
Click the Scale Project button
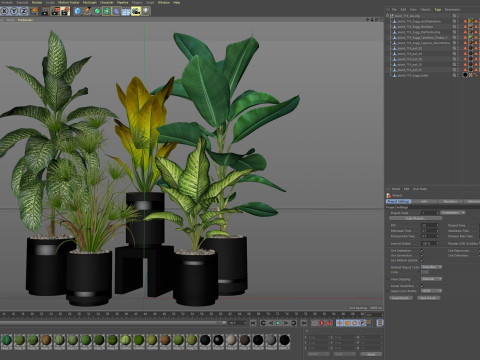click(415, 218)
